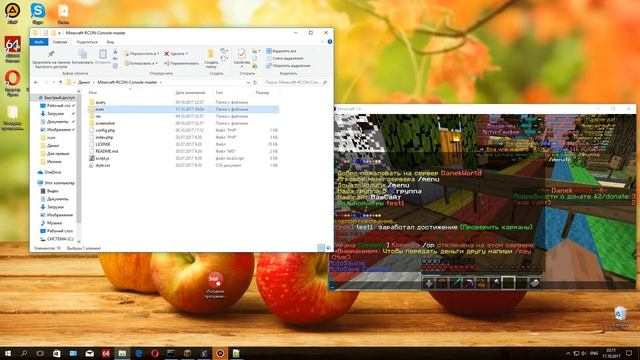The width and height of the screenshot is (640, 360).
Task: Open recent locations dropdown near back arrow
Action: pos(53,82)
